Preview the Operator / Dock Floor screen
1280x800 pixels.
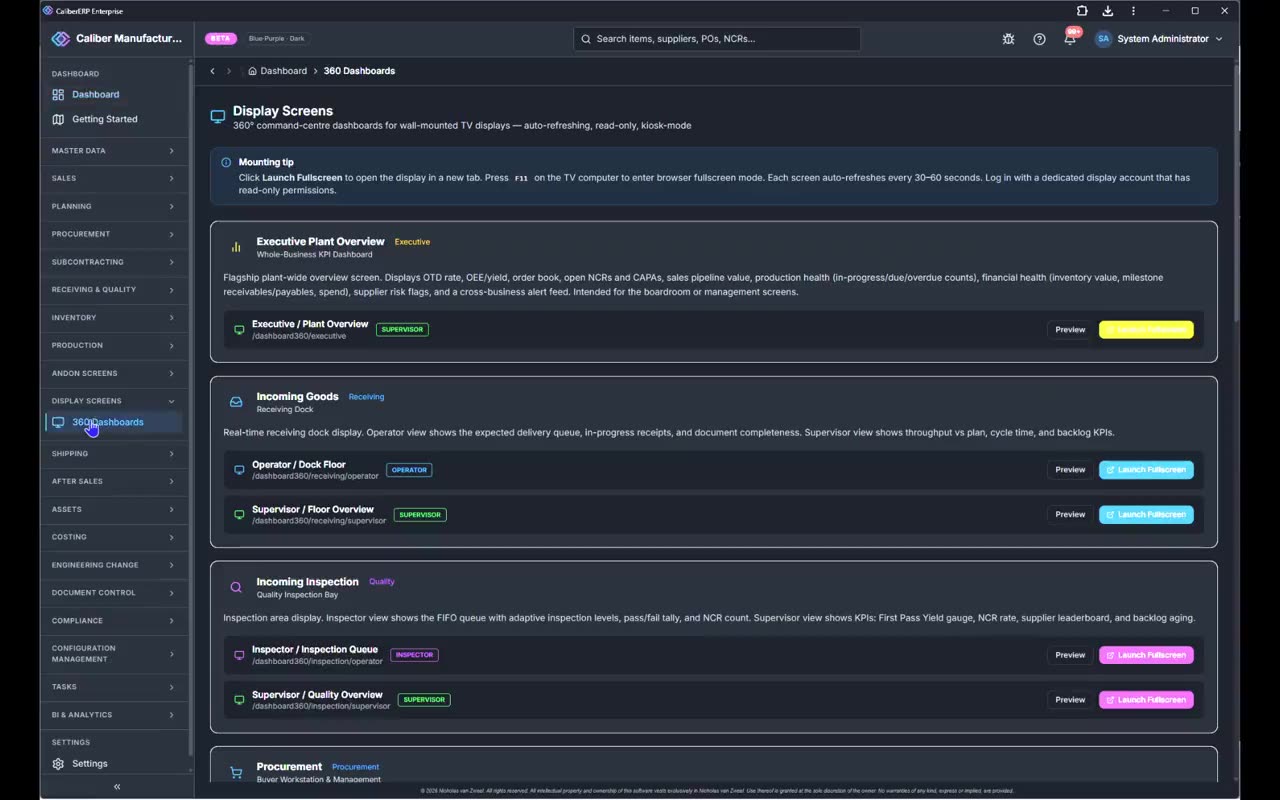pos(1070,470)
